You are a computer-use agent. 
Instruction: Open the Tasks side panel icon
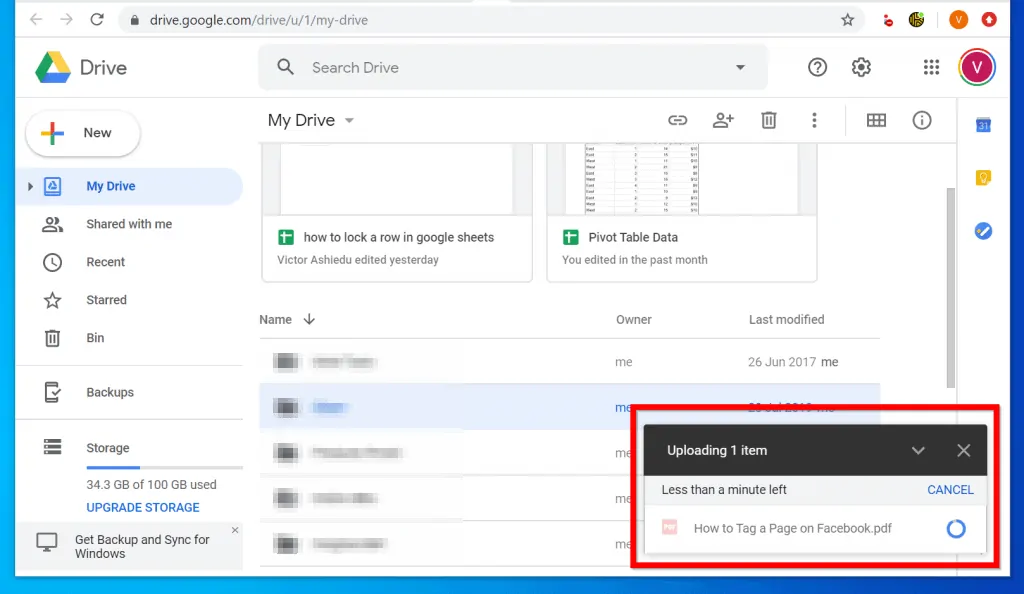[x=983, y=231]
